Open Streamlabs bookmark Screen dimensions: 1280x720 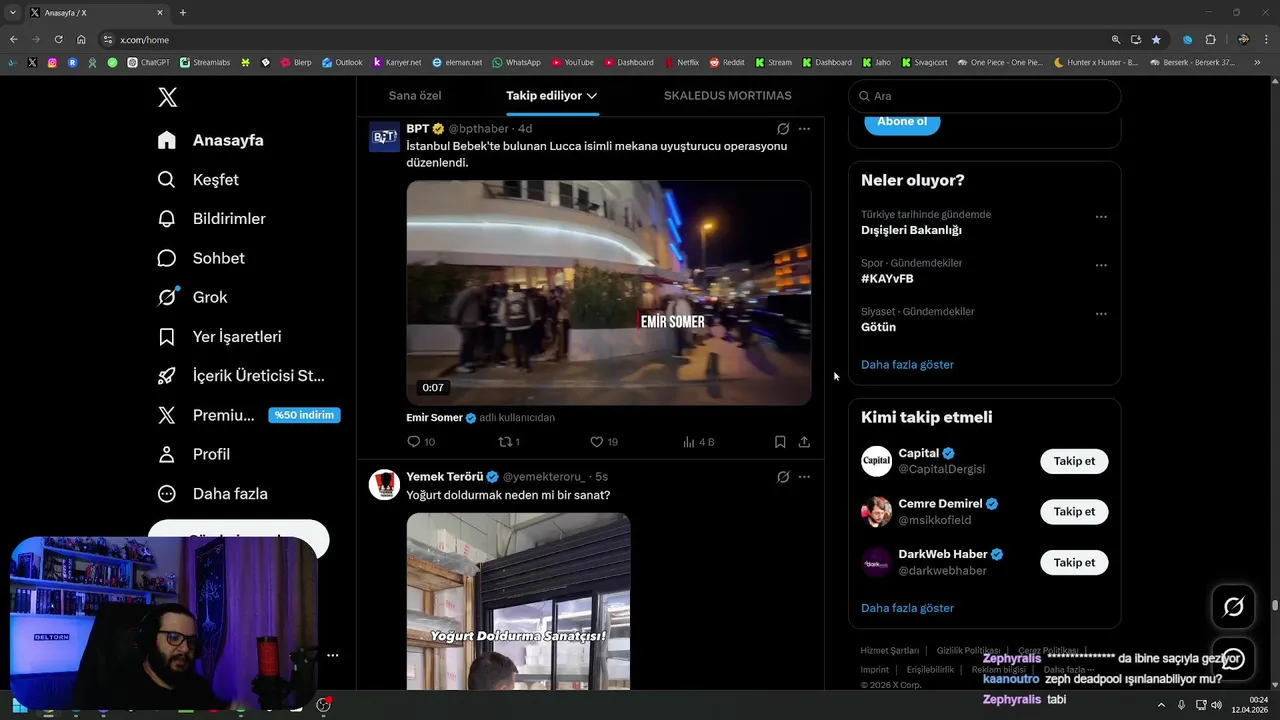click(204, 62)
